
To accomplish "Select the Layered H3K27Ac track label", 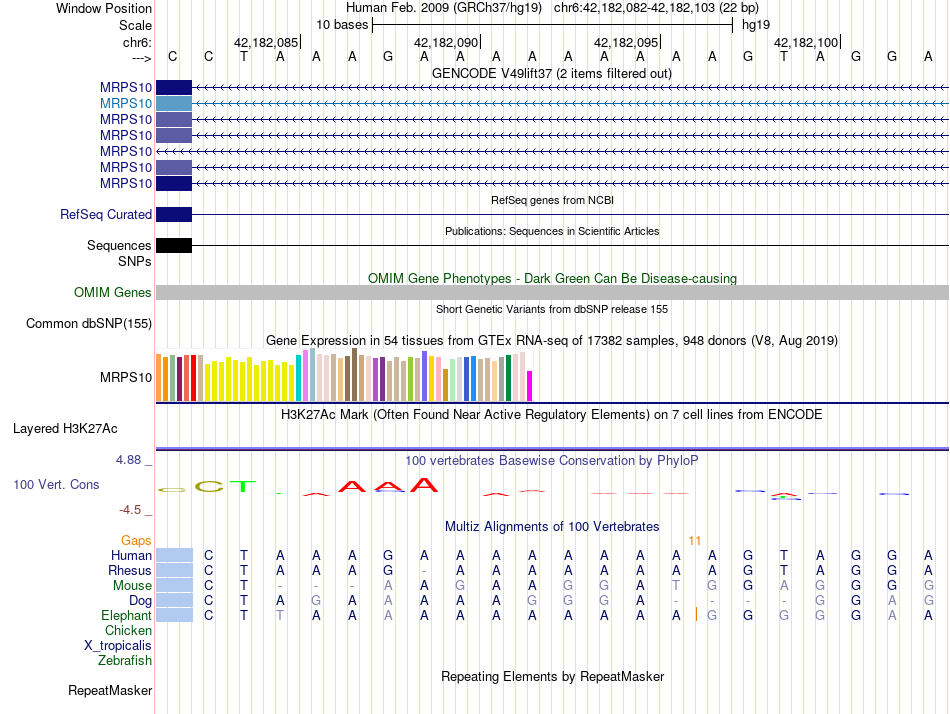I will pyautogui.click(x=65, y=429).
